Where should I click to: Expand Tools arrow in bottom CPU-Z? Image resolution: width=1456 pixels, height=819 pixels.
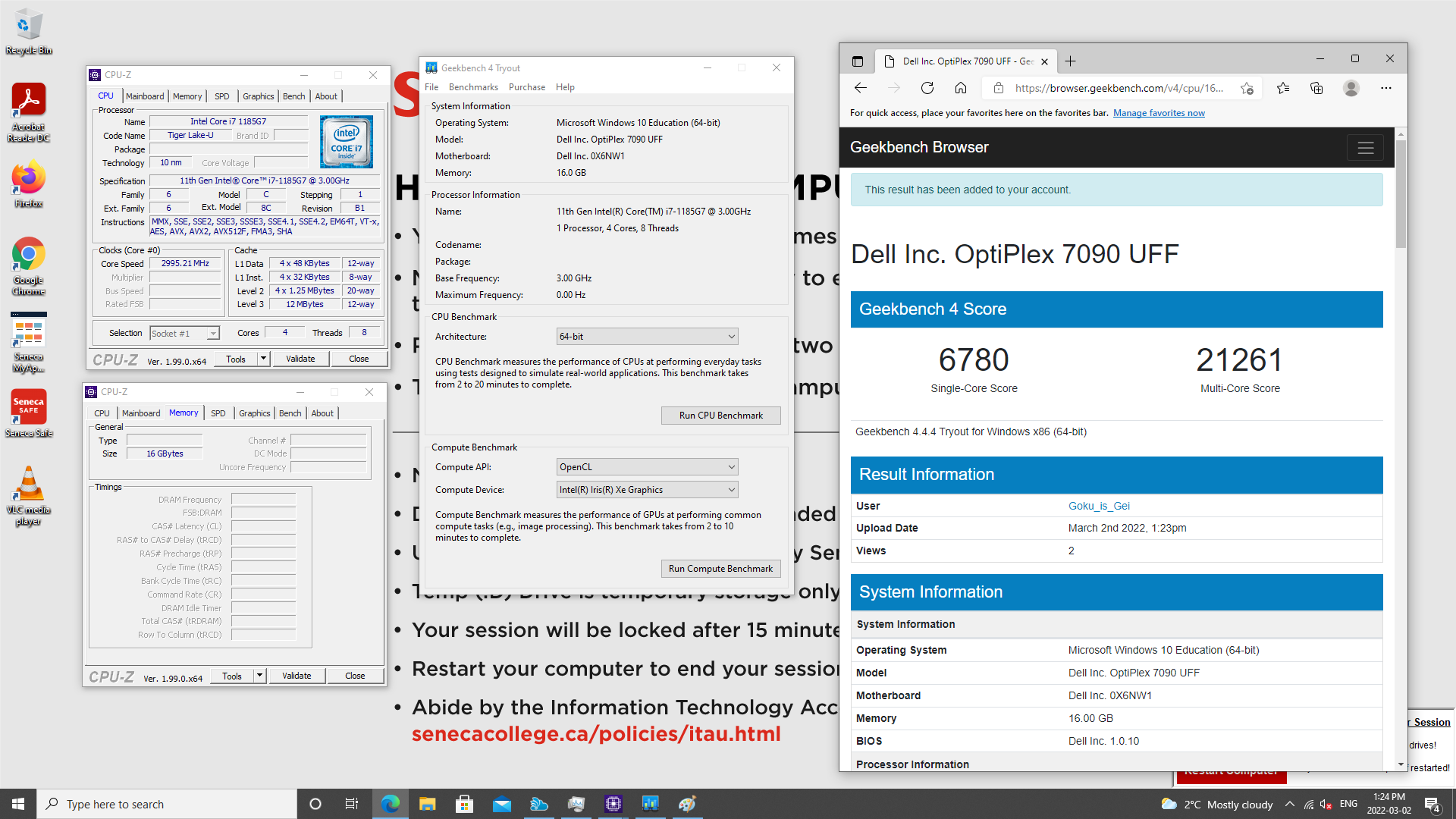(x=259, y=676)
